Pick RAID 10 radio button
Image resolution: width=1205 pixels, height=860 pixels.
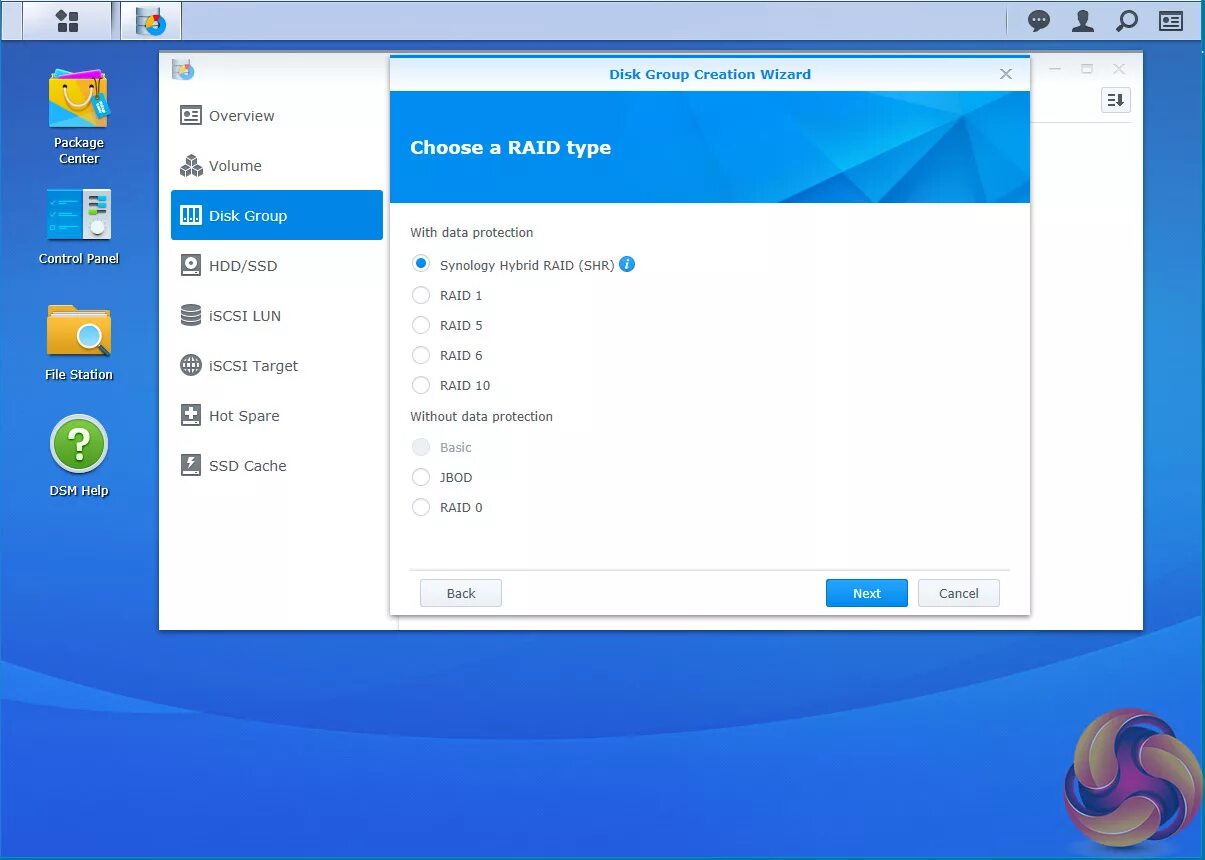[x=421, y=385]
